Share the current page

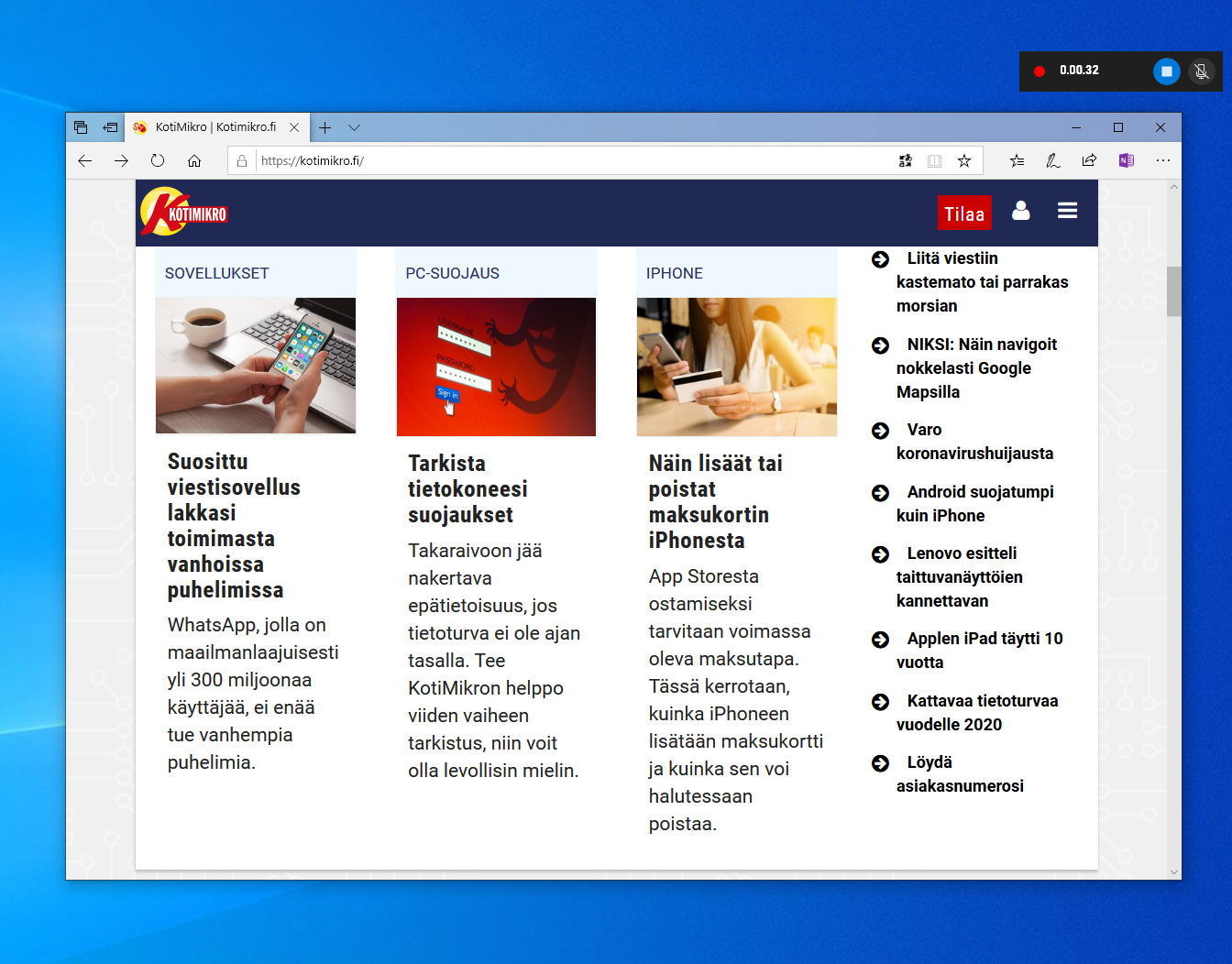click(1089, 160)
